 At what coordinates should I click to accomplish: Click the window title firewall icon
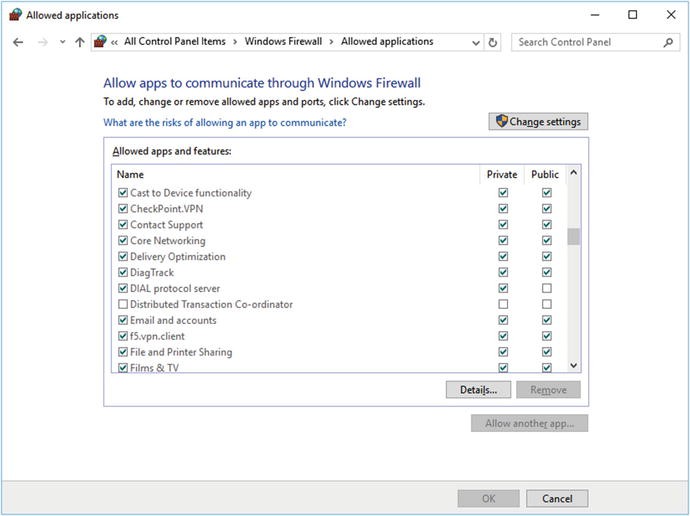[15, 15]
